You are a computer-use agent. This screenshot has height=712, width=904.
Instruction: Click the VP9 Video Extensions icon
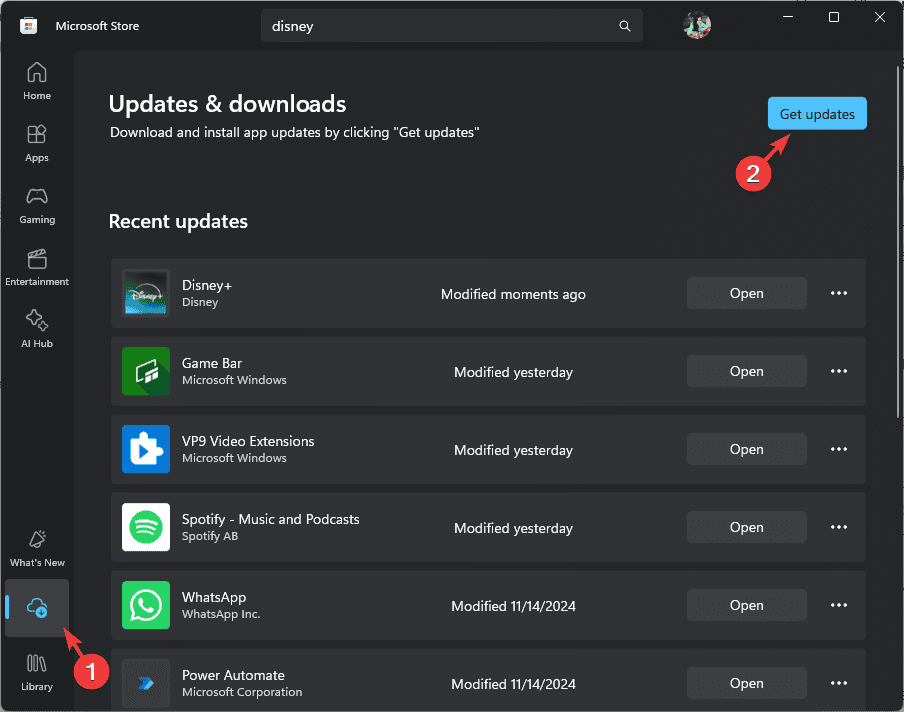pyautogui.click(x=146, y=449)
